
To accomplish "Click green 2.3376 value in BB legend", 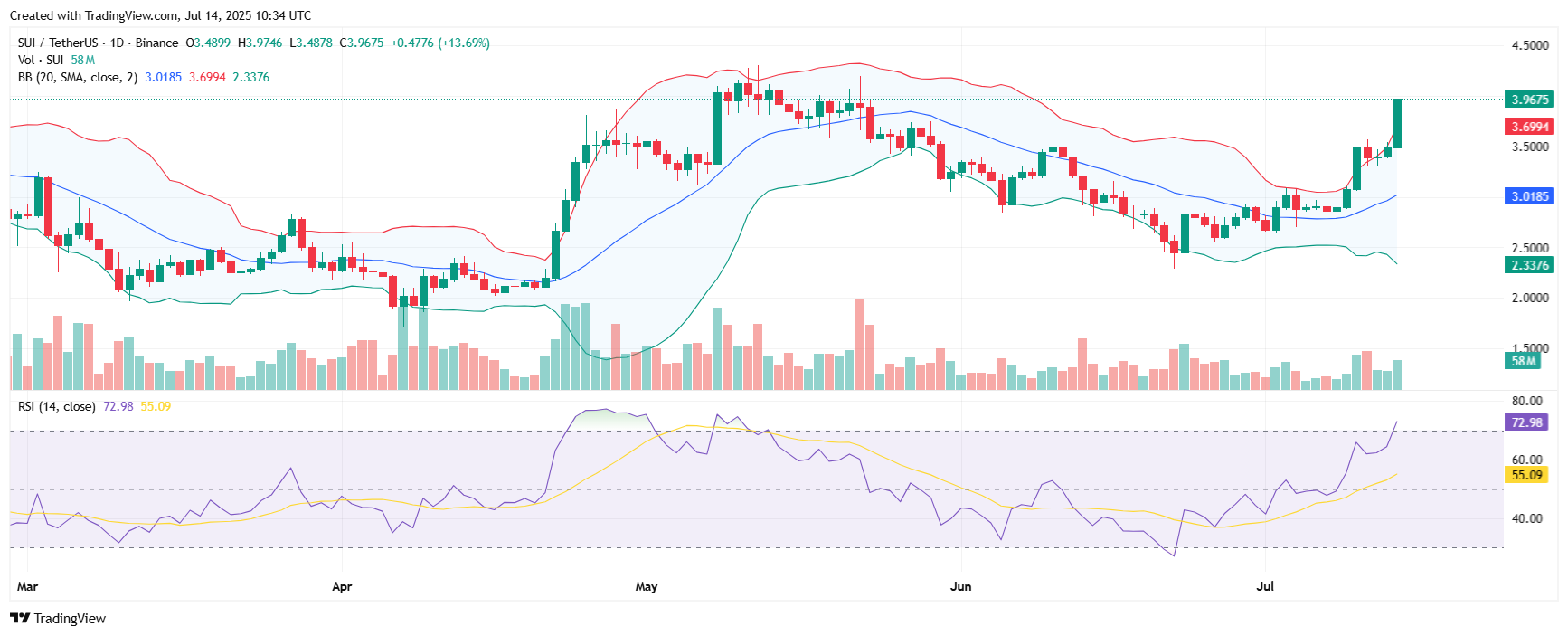I will click(251, 77).
